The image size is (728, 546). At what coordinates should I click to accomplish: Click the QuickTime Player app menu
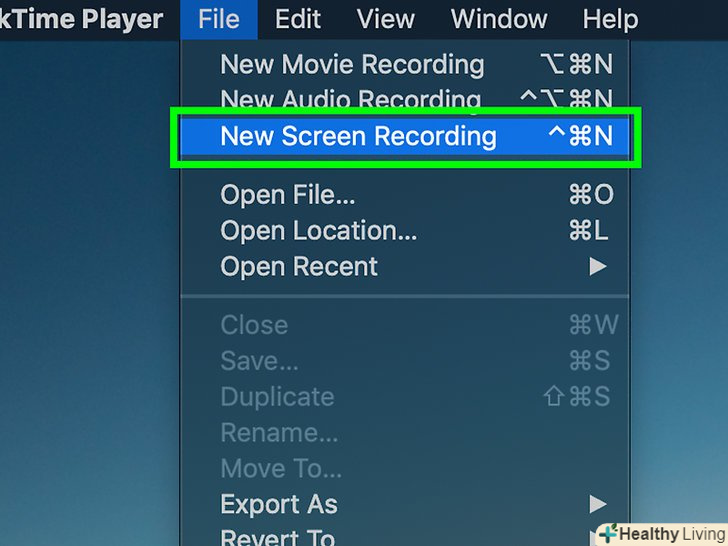80,19
